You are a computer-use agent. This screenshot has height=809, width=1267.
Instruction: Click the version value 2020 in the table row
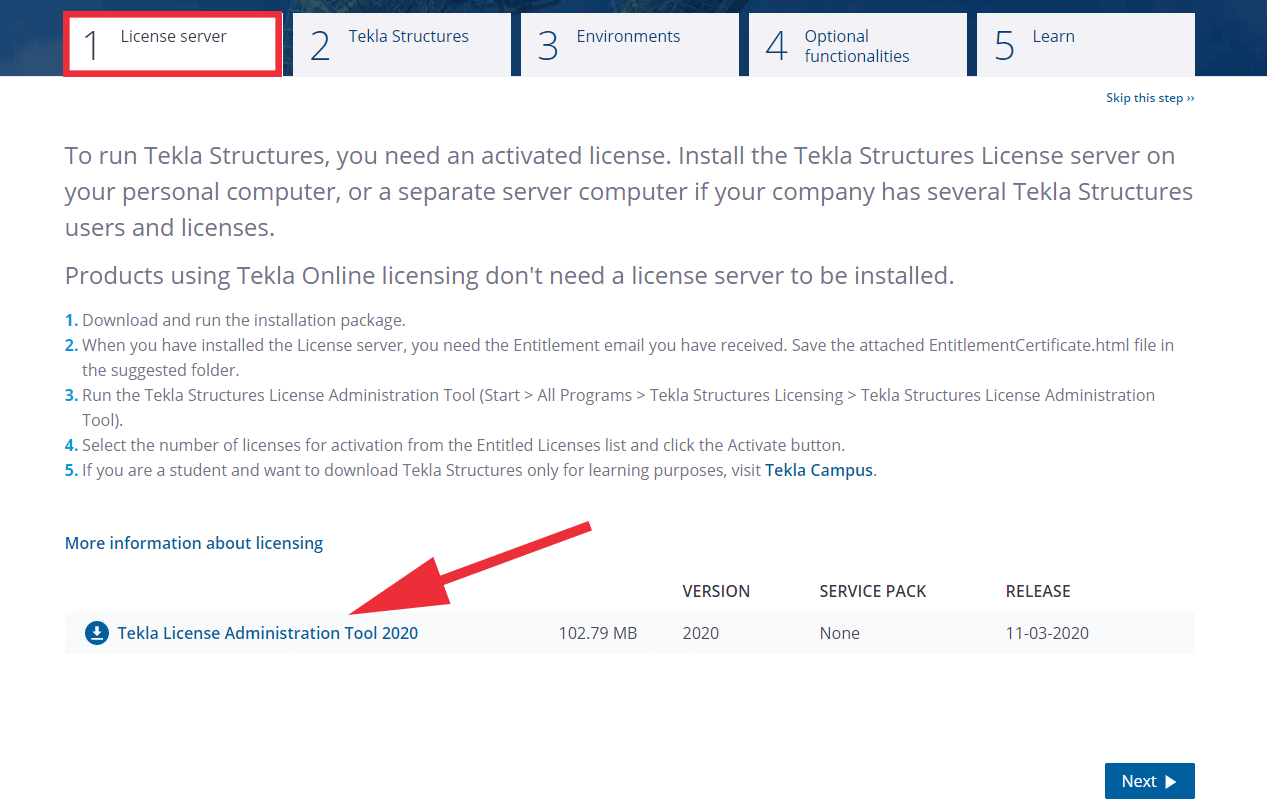(701, 633)
